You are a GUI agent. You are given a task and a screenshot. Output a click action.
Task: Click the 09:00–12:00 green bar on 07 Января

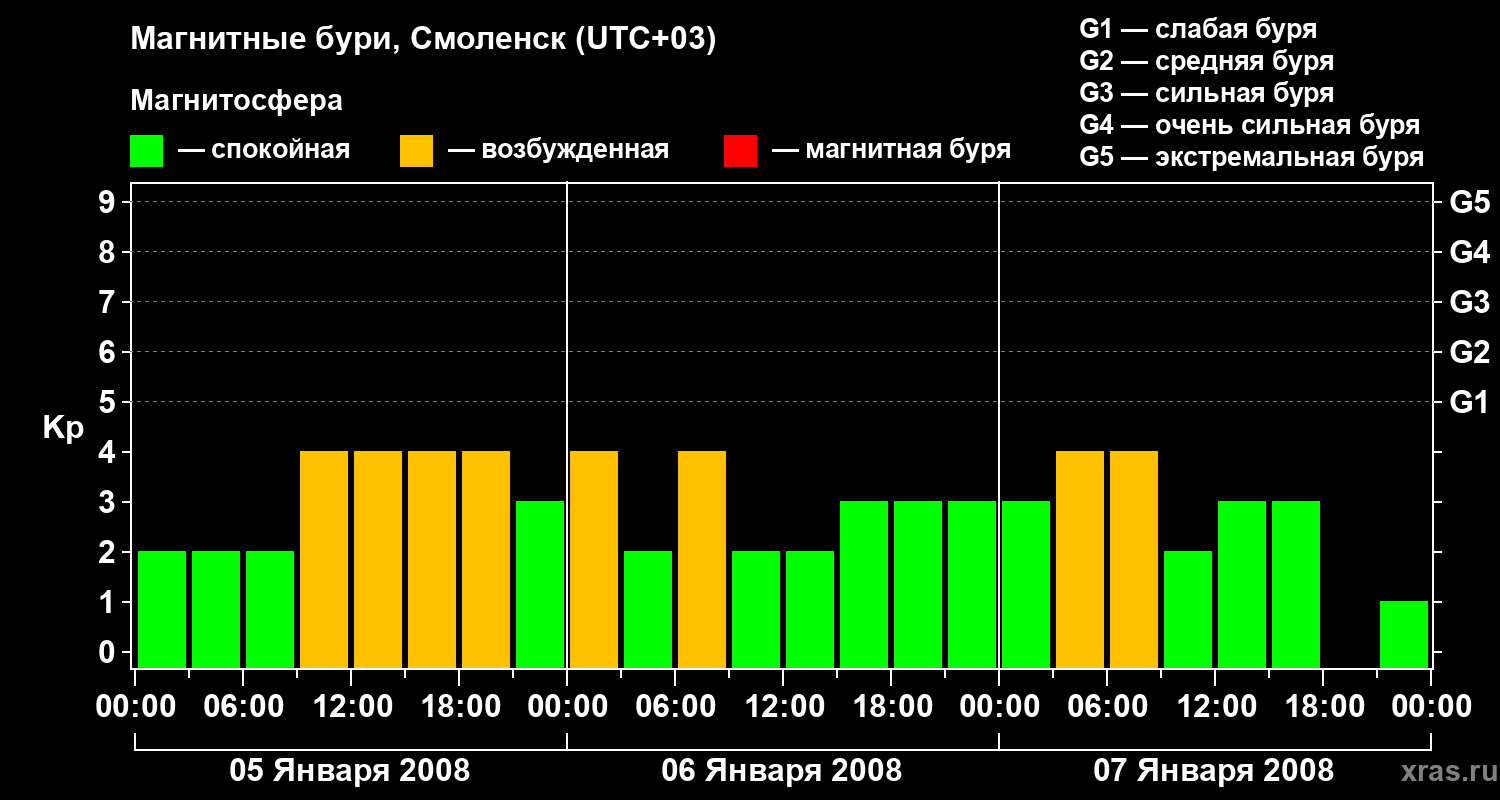(1188, 609)
